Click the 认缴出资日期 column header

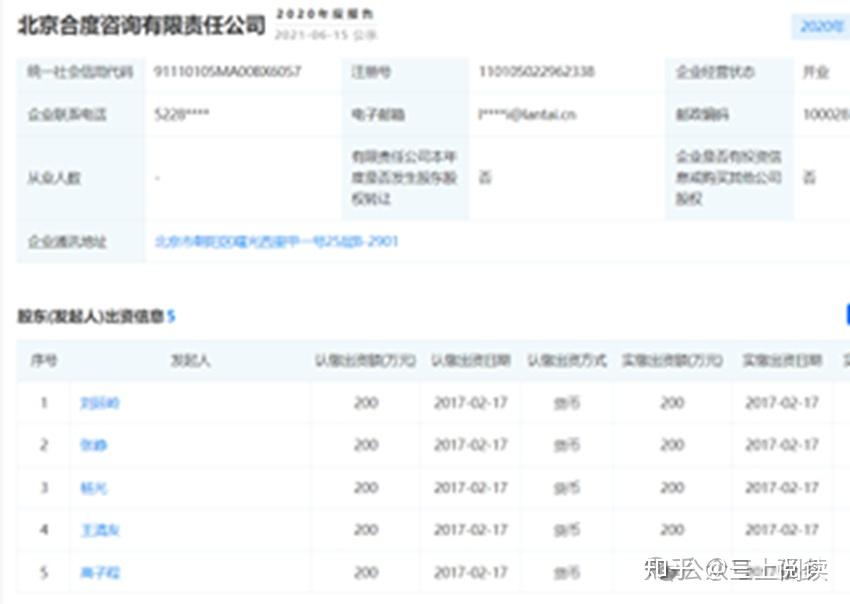click(x=471, y=361)
